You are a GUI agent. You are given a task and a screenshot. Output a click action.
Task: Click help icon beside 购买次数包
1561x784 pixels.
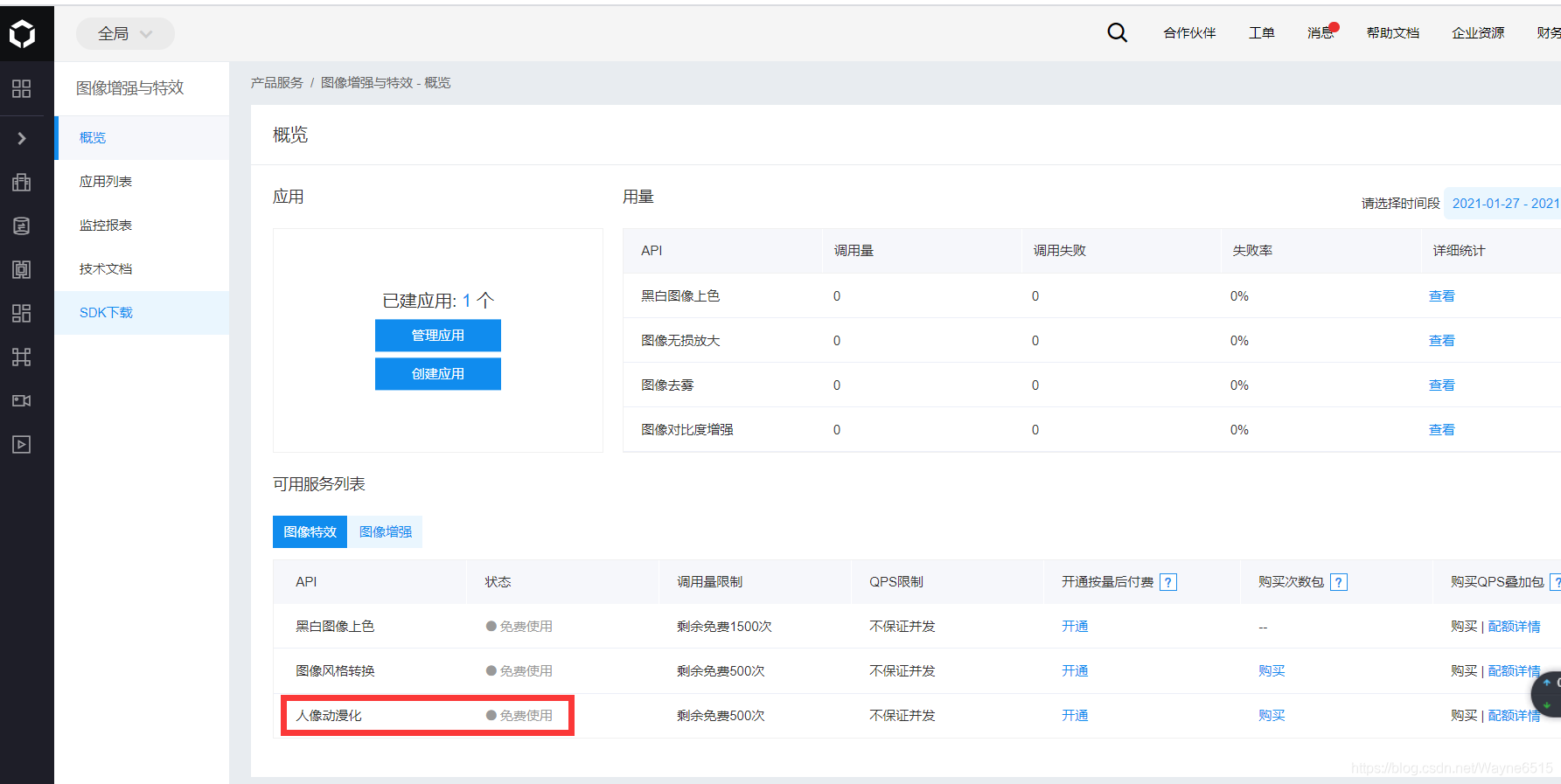pos(1339,582)
